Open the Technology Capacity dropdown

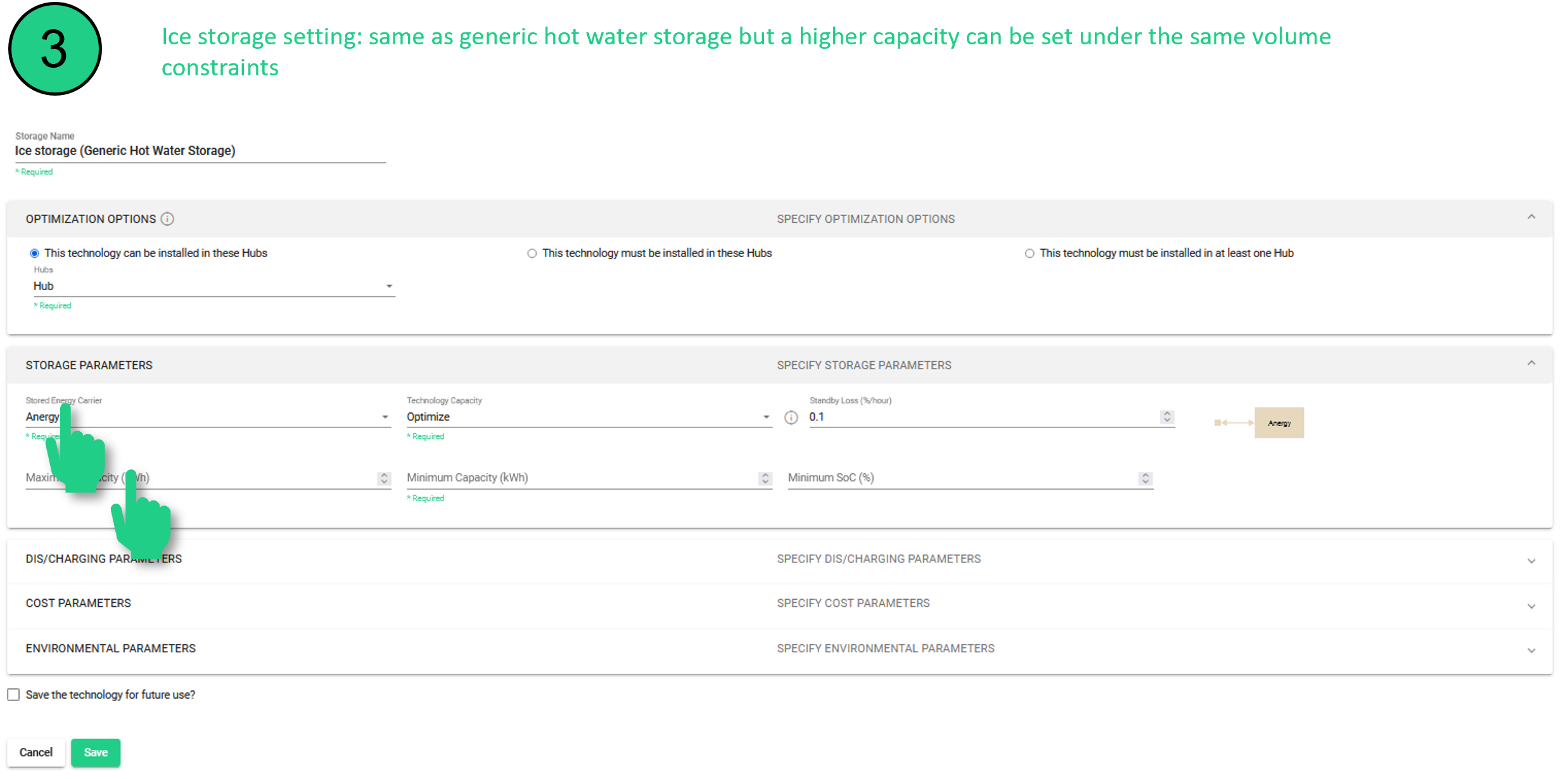point(588,417)
